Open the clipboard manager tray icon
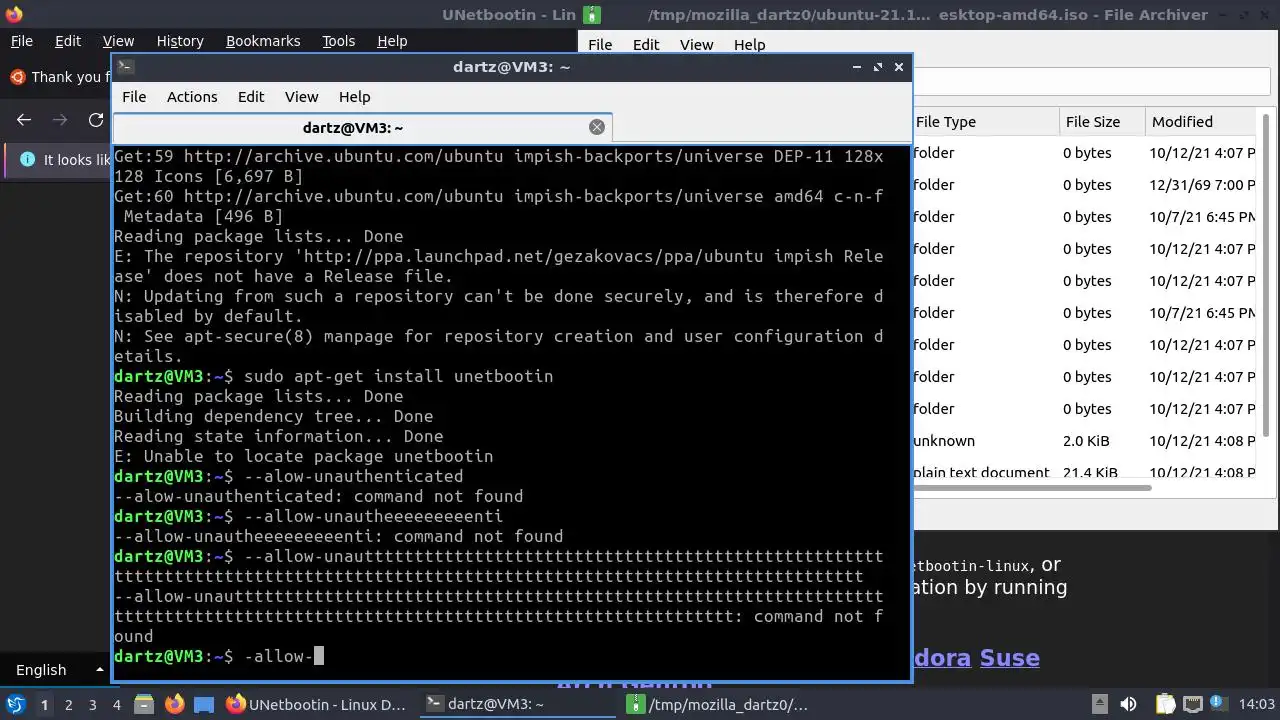1280x720 pixels. click(1165, 704)
